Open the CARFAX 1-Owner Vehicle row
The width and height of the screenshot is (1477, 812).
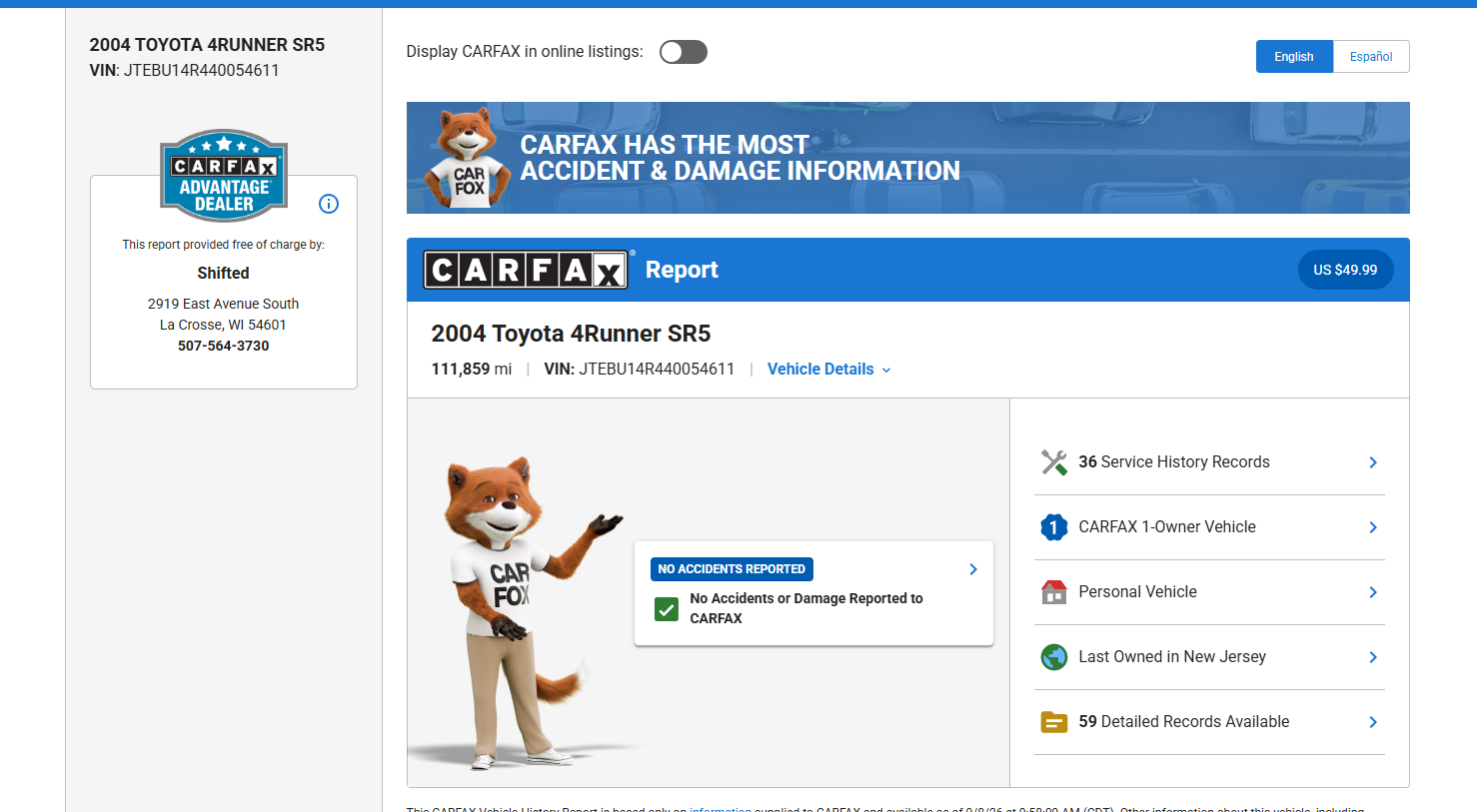point(1209,527)
